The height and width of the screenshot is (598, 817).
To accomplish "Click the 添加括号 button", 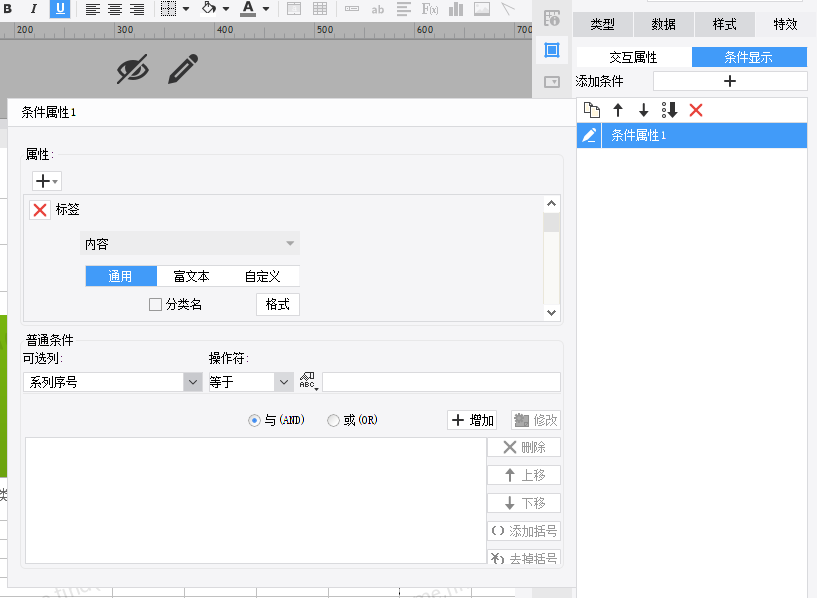I will click(x=524, y=531).
